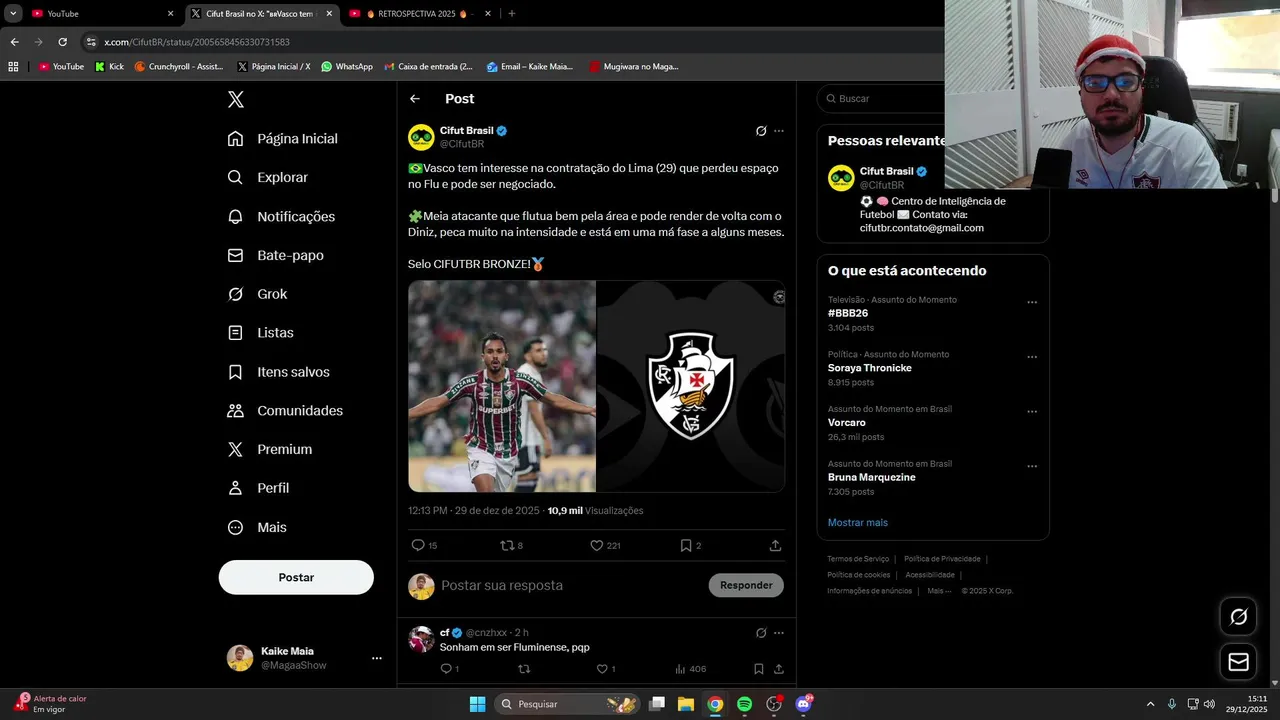The height and width of the screenshot is (720, 1280).
Task: Open Termos de Serviço link
Action: click(x=858, y=559)
